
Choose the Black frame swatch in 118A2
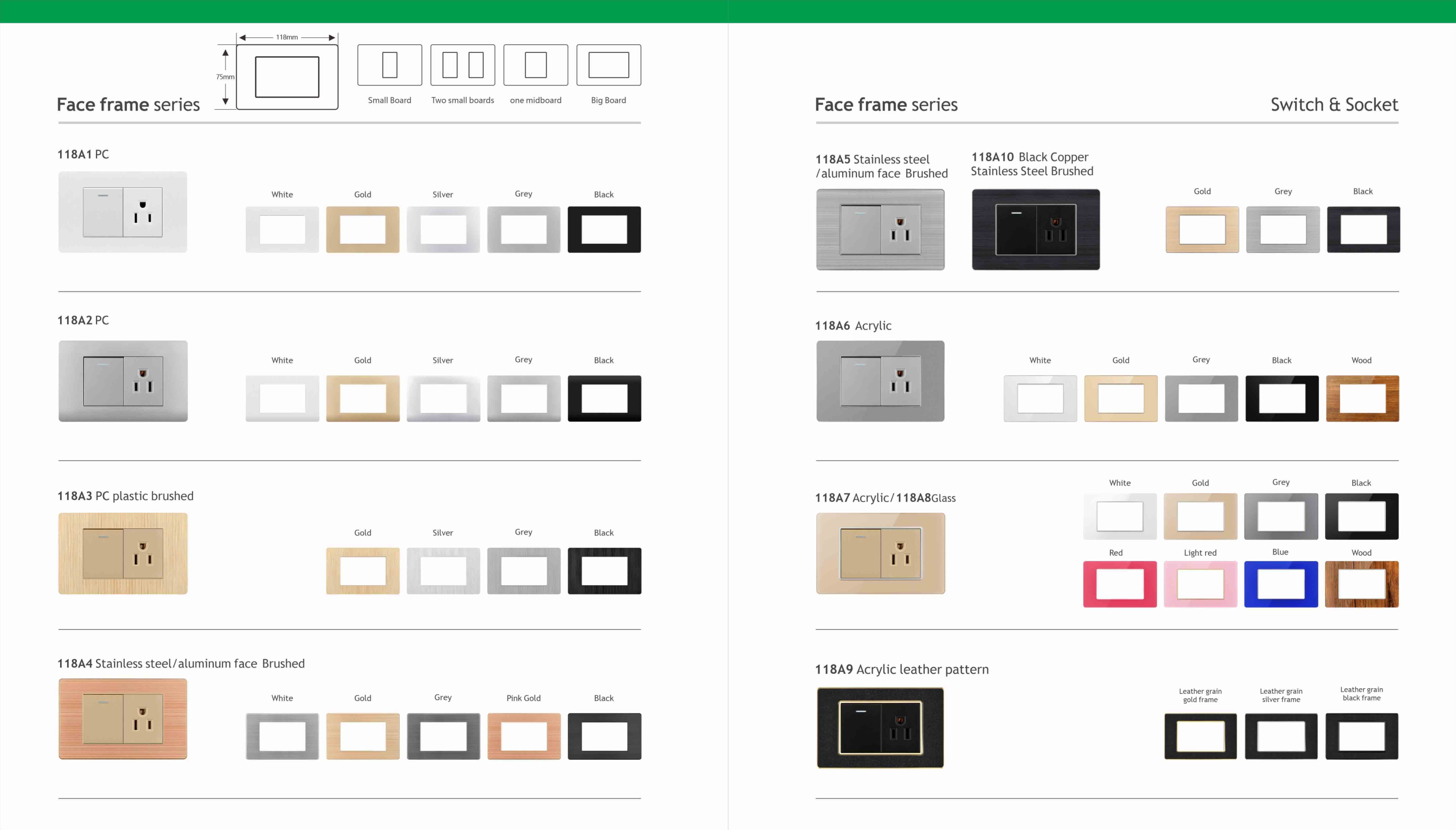click(604, 398)
